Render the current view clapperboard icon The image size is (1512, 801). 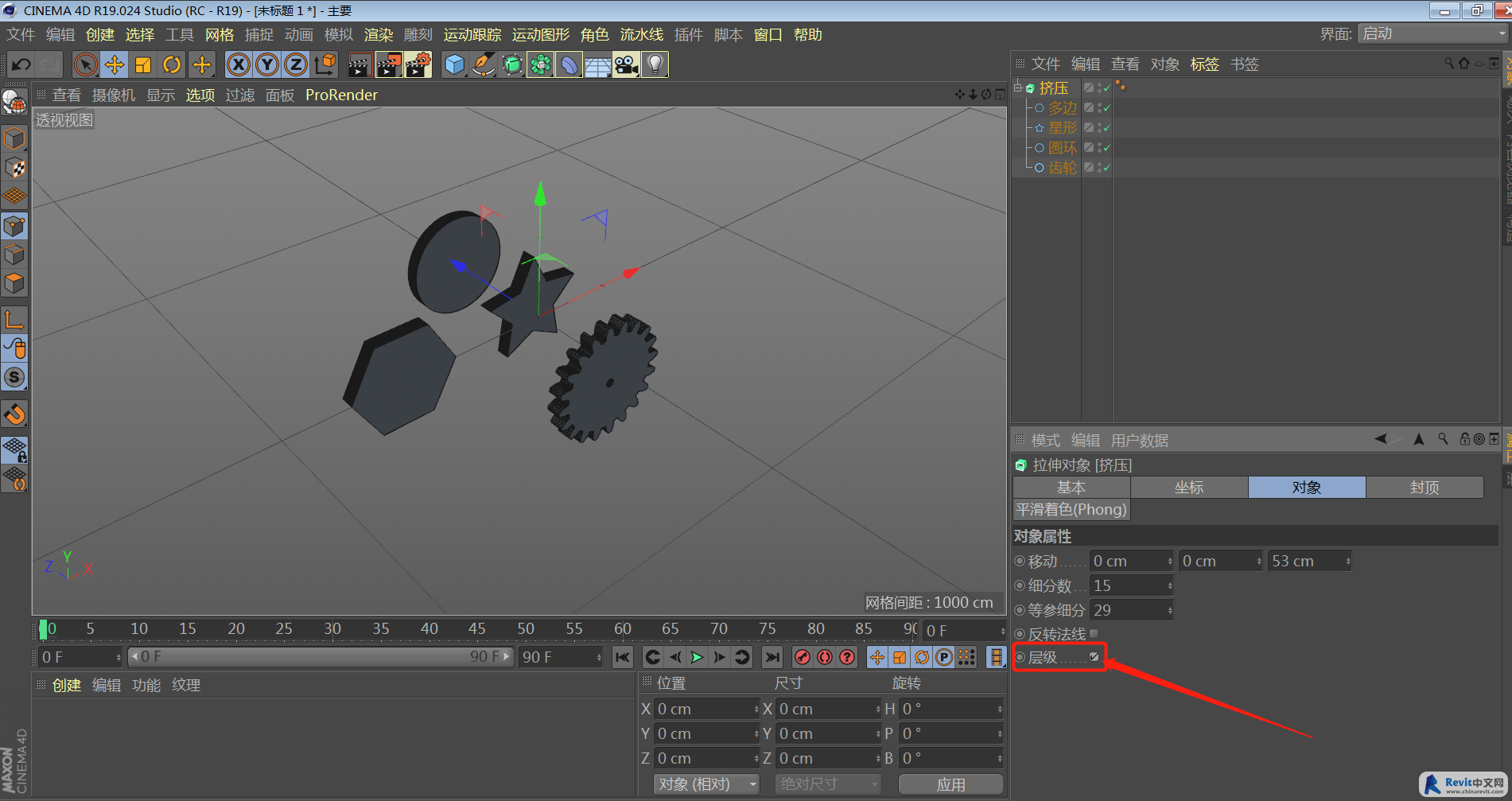pyautogui.click(x=360, y=64)
